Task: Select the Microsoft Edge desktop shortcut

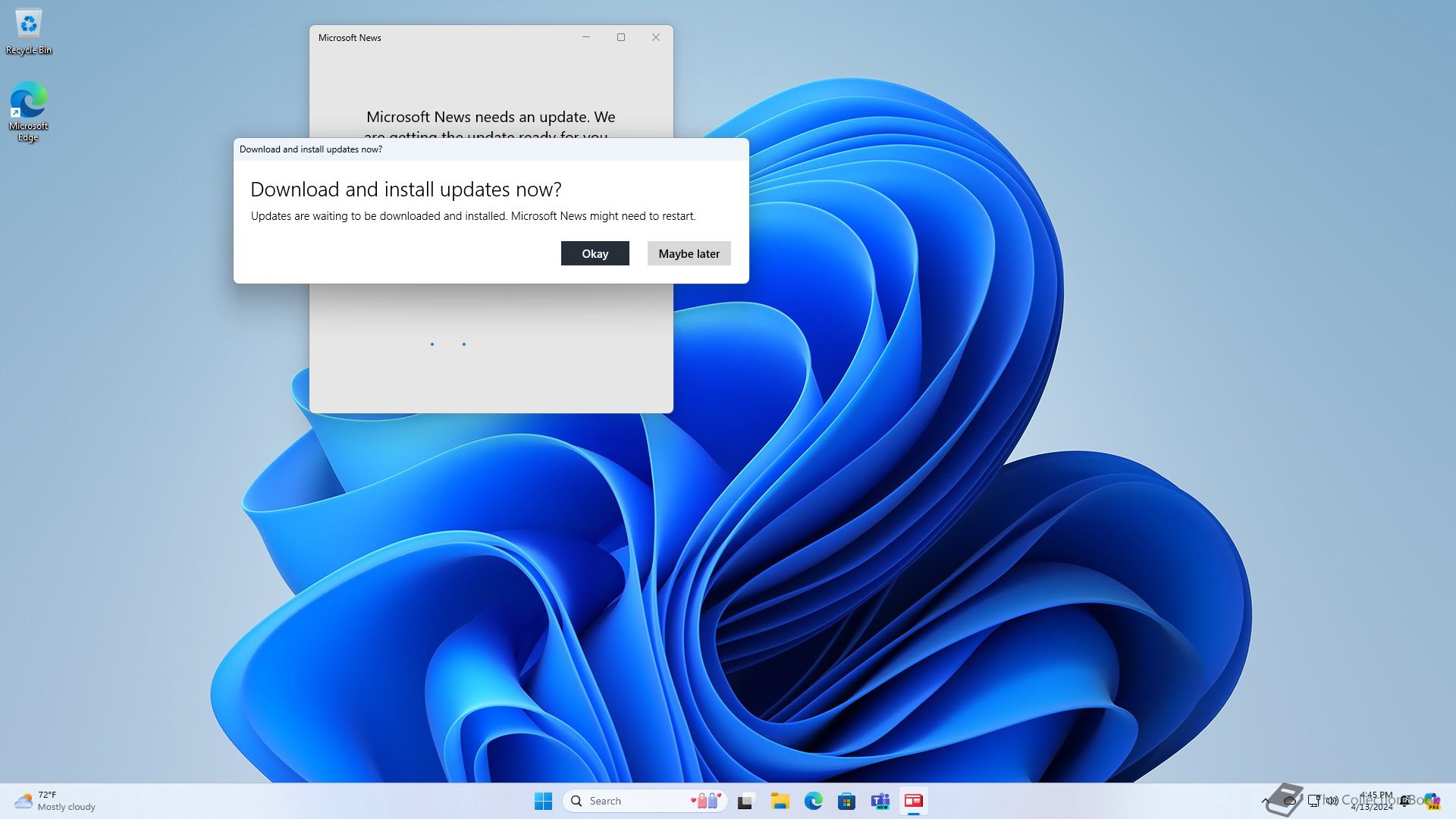Action: [x=29, y=111]
